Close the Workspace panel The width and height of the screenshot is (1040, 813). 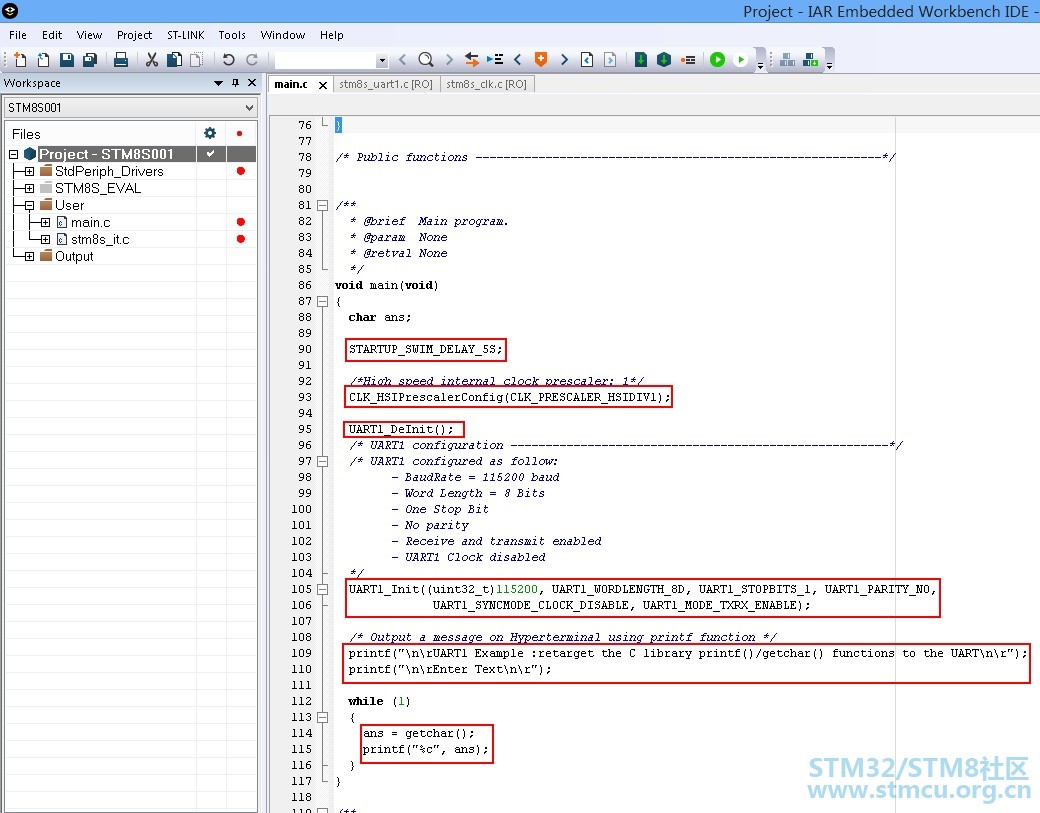(x=252, y=83)
